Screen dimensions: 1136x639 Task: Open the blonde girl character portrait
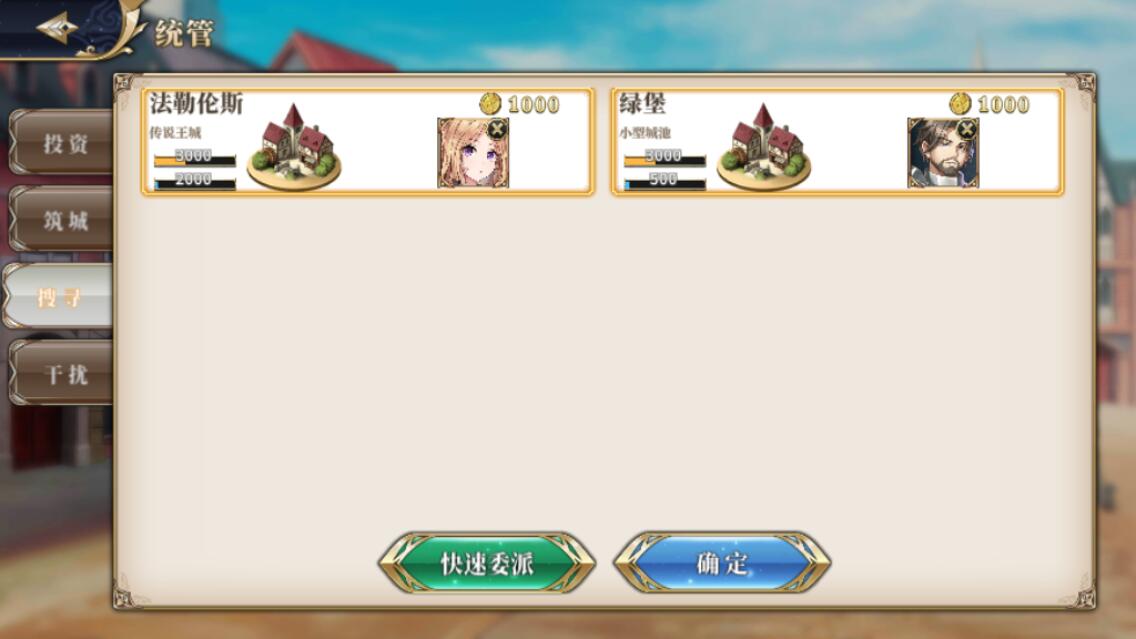tap(473, 153)
